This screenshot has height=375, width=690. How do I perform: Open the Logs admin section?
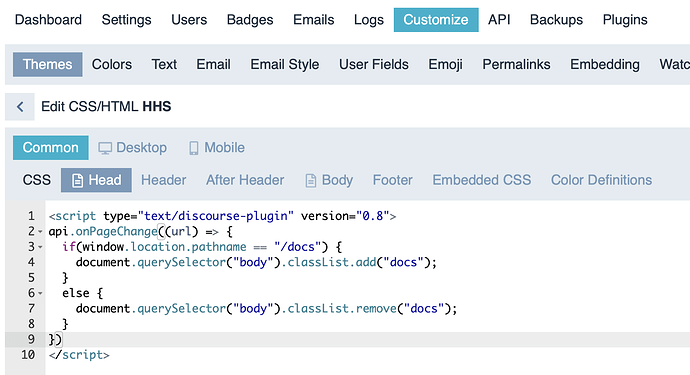(369, 20)
